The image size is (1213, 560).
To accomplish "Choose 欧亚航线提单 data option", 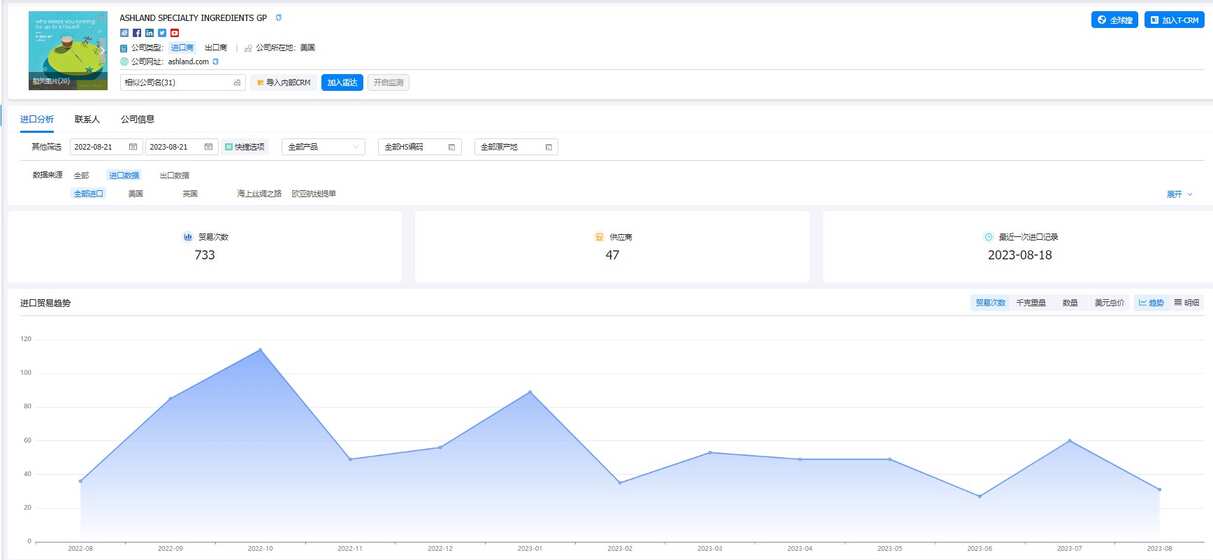I will tap(314, 194).
